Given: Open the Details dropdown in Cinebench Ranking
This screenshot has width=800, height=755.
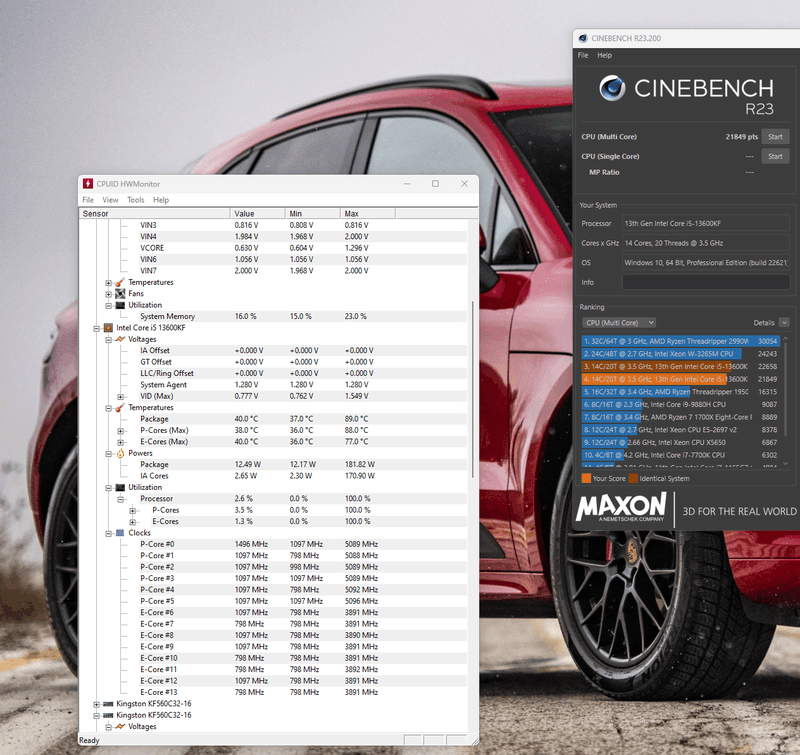Looking at the screenshot, I should pos(784,322).
